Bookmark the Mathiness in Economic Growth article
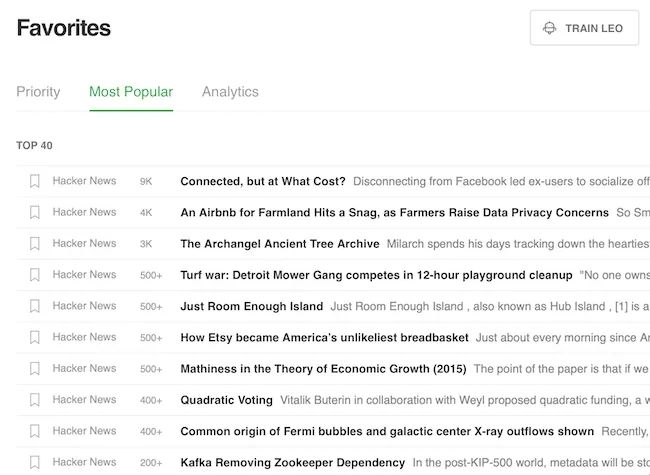Image resolution: width=650 pixels, height=475 pixels. tap(34, 368)
